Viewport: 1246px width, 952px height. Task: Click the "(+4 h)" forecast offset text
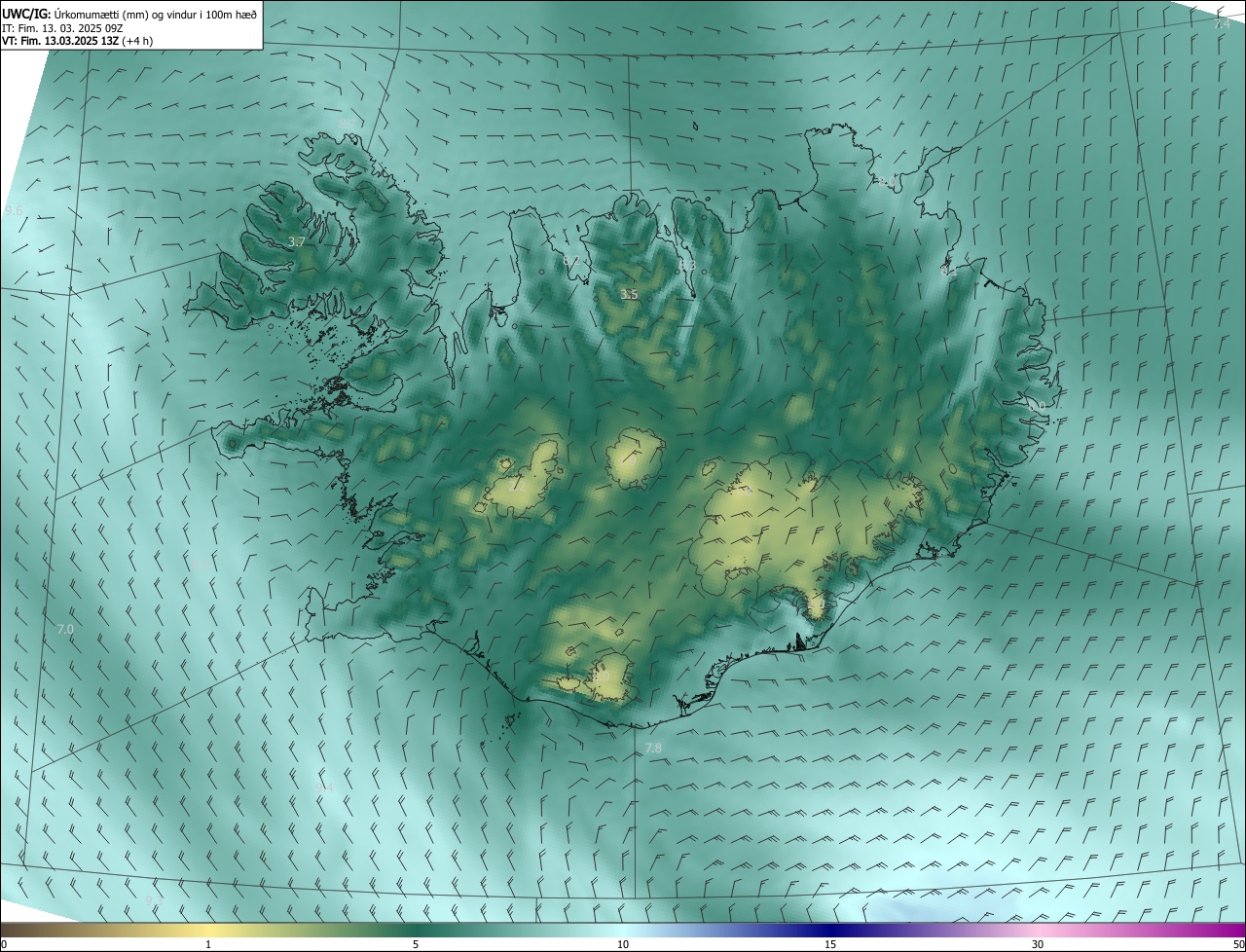click(138, 41)
